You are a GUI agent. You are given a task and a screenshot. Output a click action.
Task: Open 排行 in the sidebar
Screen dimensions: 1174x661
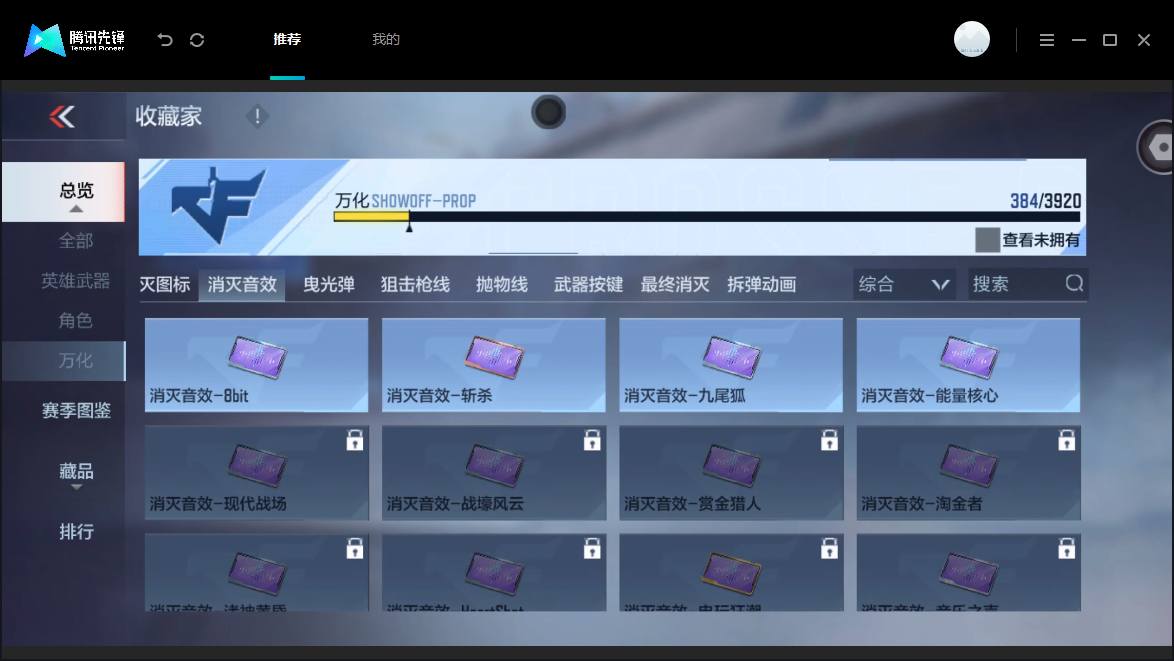click(x=76, y=531)
